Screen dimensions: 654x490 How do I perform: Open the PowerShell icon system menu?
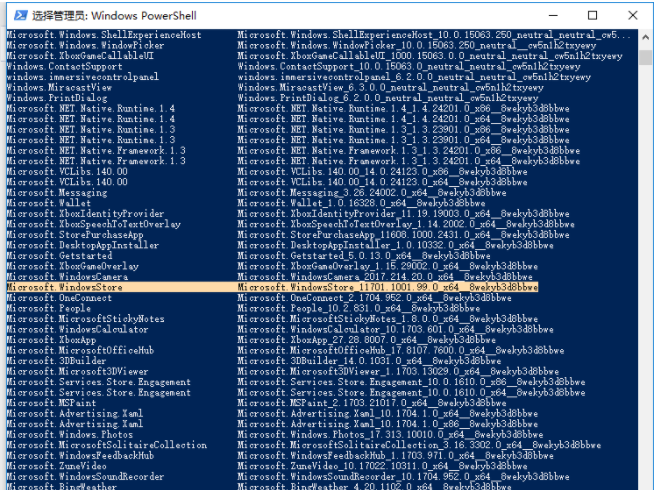(x=20, y=15)
